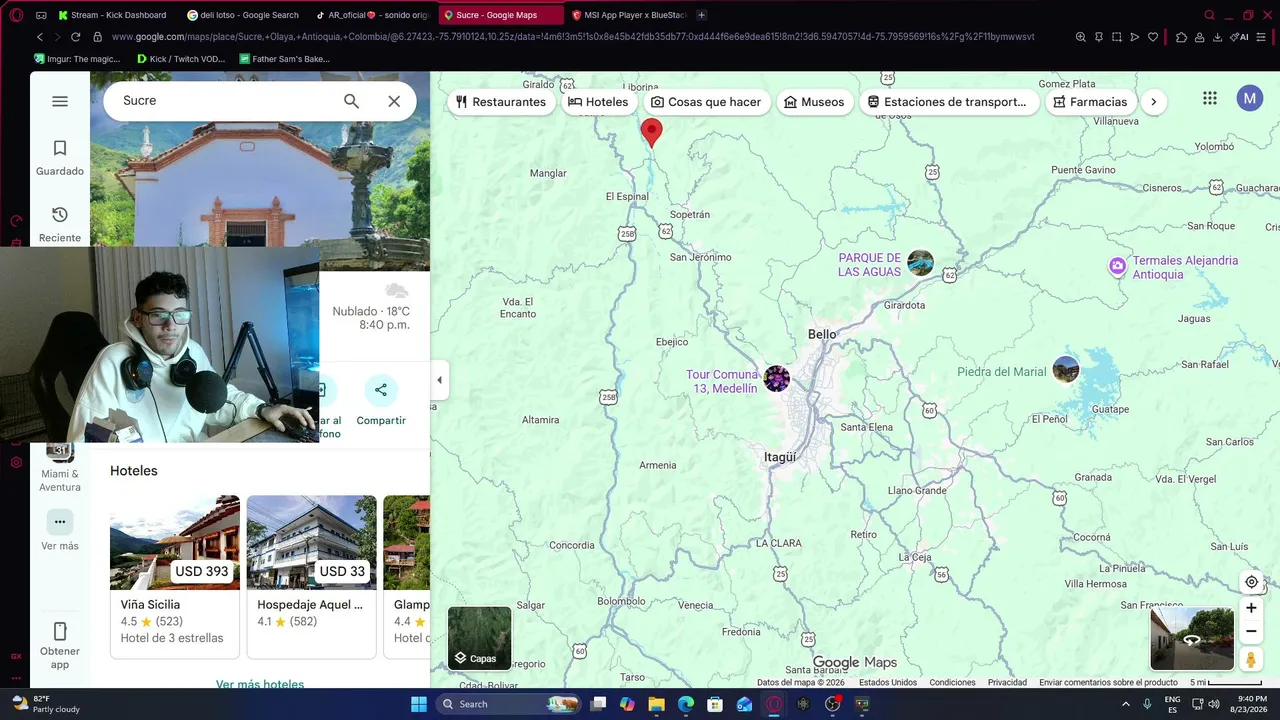Screen dimensions: 1280x720
Task: Click the address bar URL
Action: 573,37
